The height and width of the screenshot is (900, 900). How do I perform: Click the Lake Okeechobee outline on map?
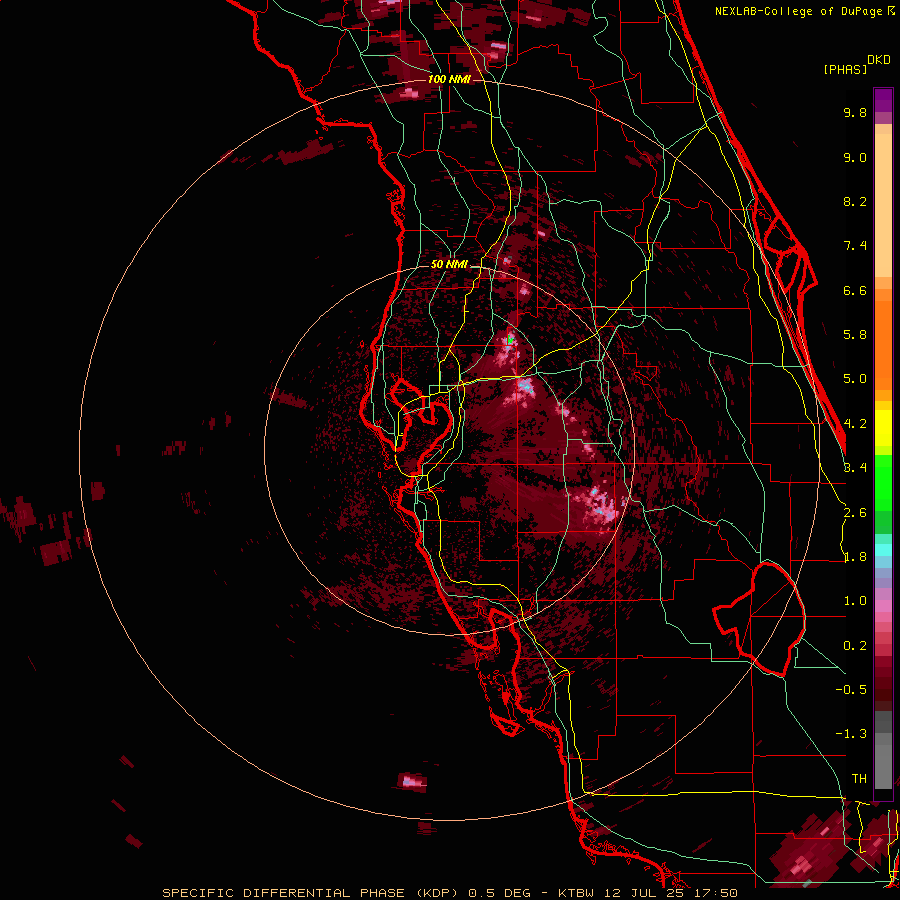pyautogui.click(x=759, y=619)
